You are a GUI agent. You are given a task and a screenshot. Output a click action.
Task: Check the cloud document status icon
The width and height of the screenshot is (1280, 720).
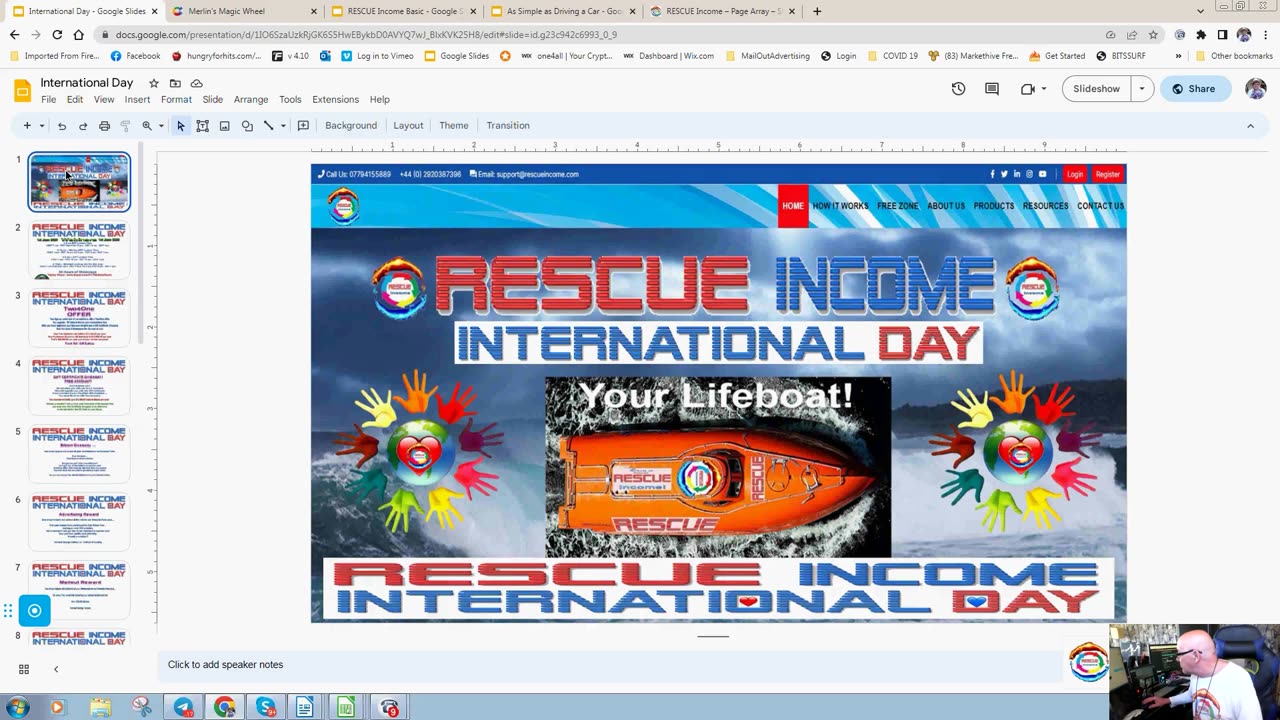(197, 83)
